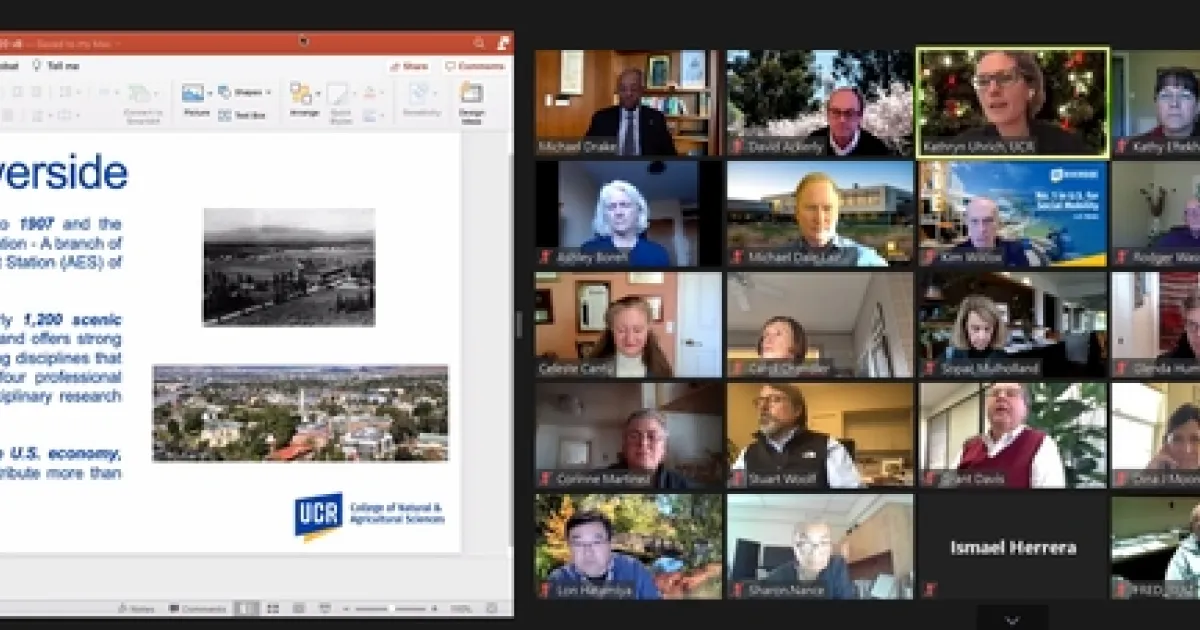
Task: Click the fit slide to window icon
Action: (491, 608)
